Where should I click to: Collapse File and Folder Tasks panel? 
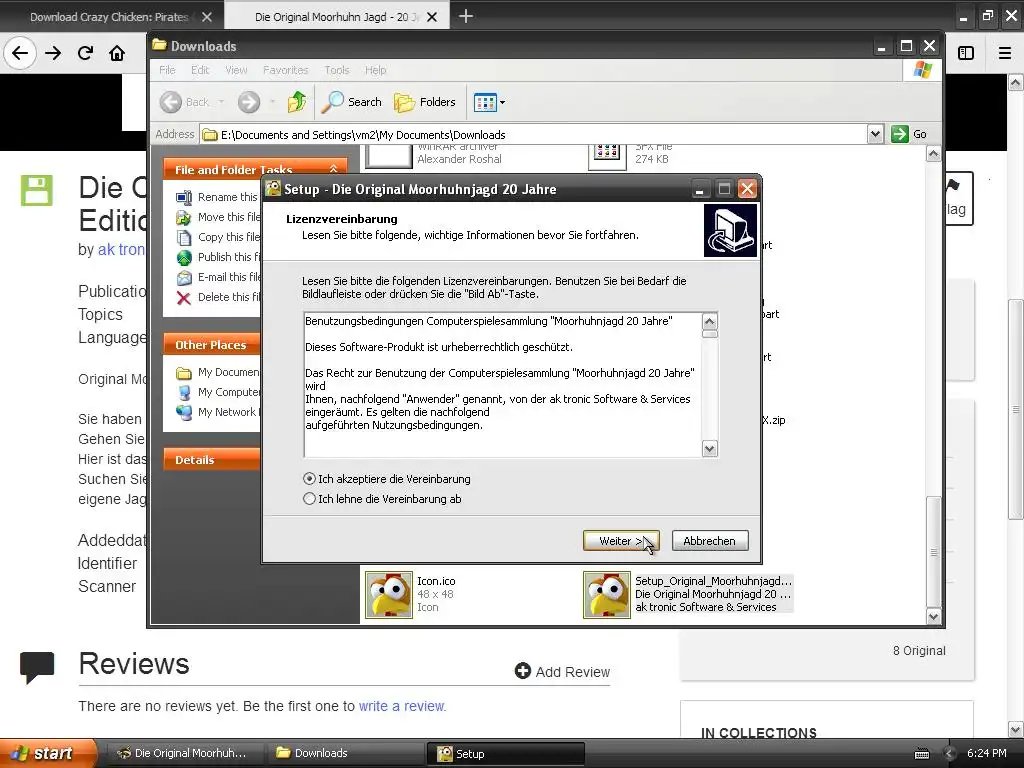pos(334,169)
